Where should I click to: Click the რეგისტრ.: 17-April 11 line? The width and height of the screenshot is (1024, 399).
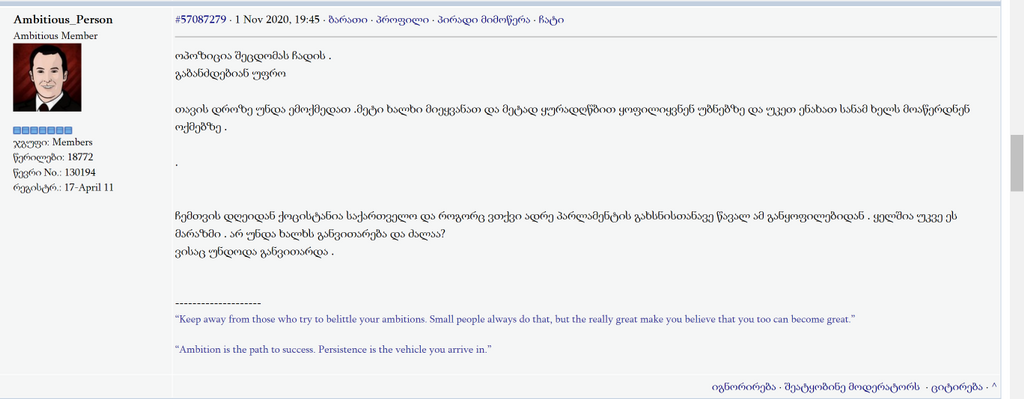click(64, 188)
